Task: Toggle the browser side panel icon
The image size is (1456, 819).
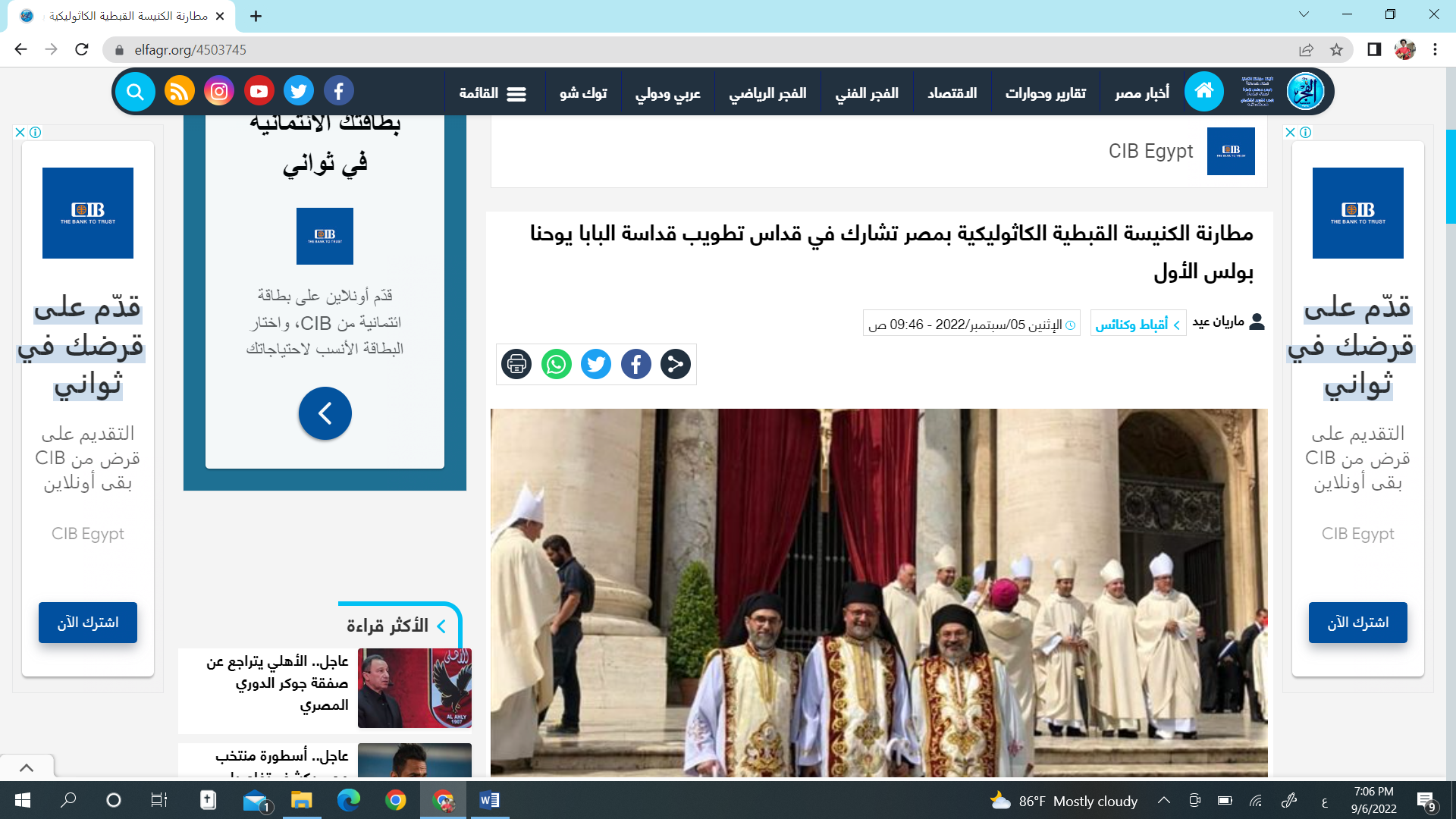Action: [x=1374, y=49]
